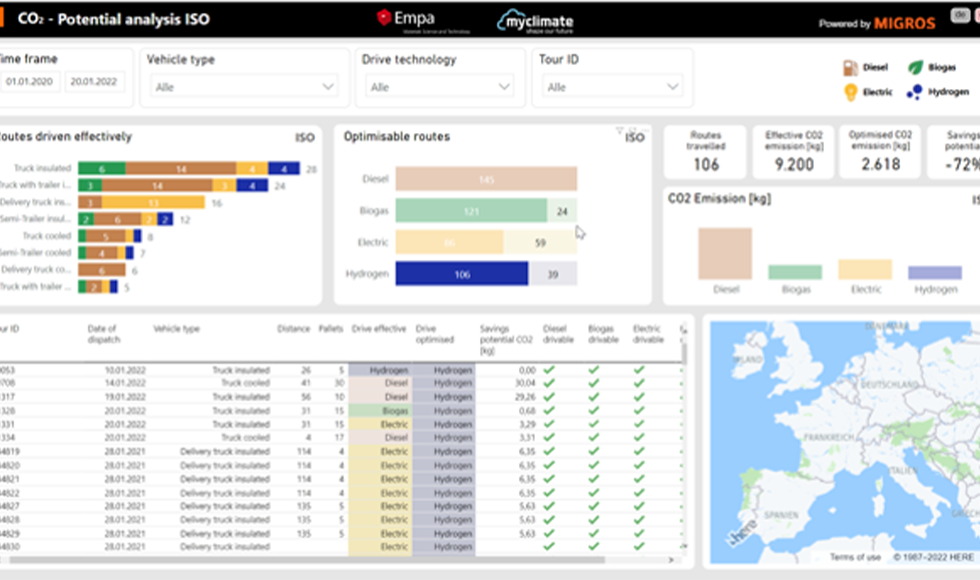Expand the Drive technology dropdown
The width and height of the screenshot is (980, 580).
pyautogui.click(x=439, y=87)
